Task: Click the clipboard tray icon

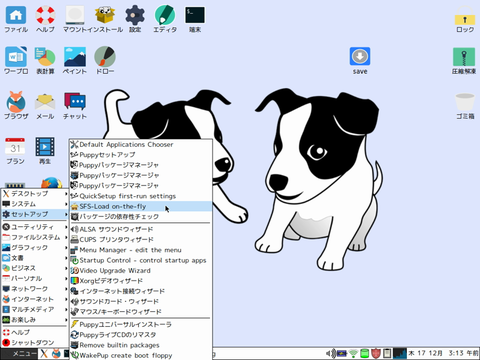Action: (387, 353)
